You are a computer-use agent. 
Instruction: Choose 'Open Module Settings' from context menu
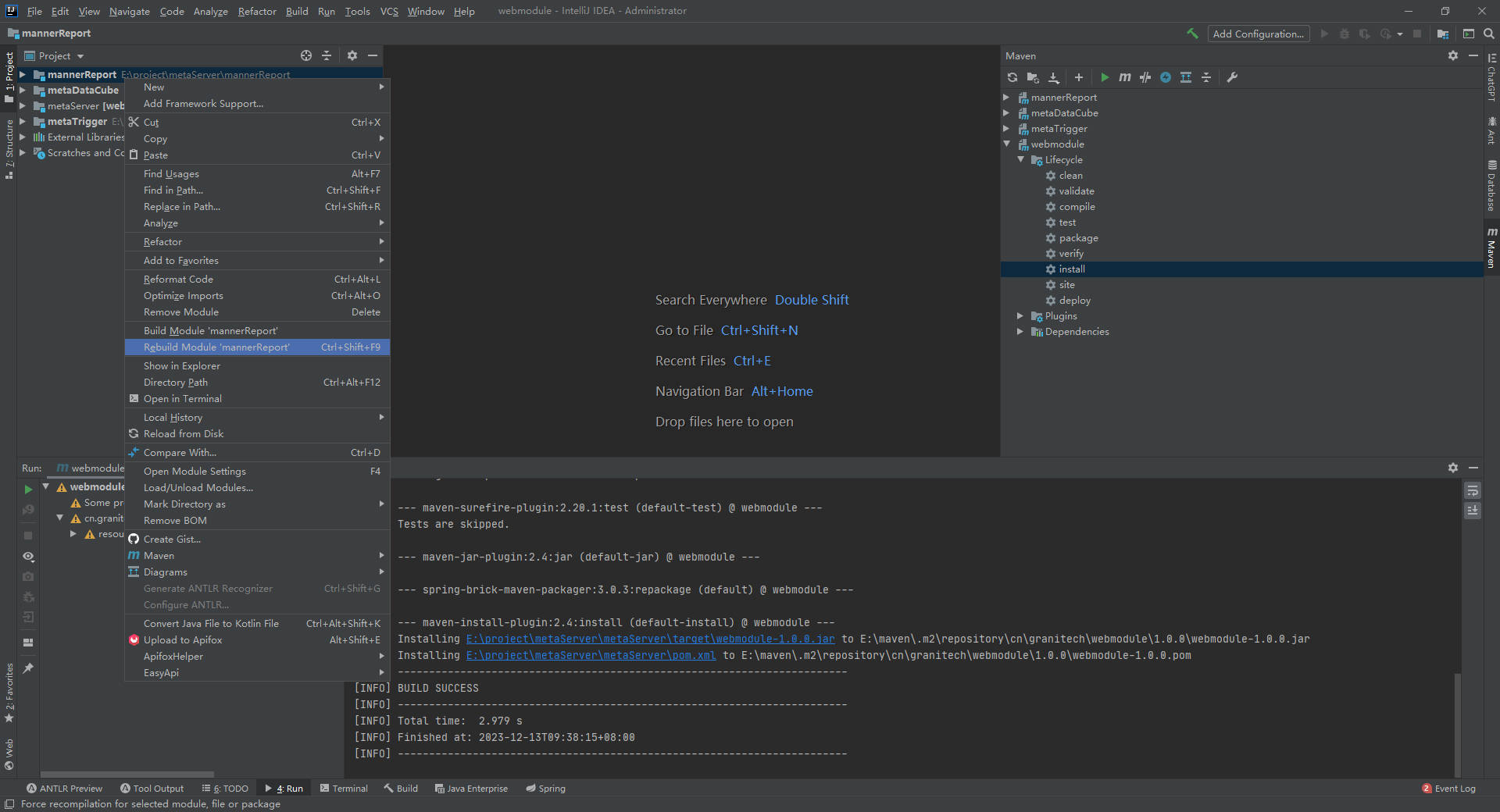coord(257,472)
